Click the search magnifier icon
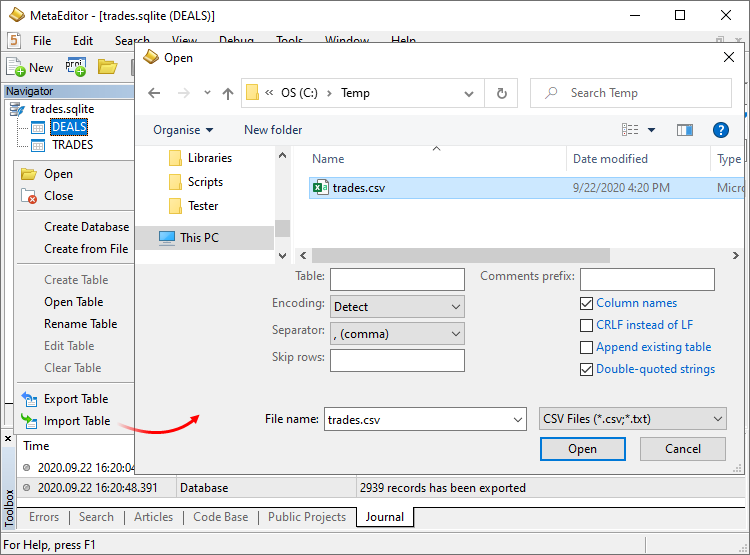Screen dimensions: 750x555 pos(551,92)
